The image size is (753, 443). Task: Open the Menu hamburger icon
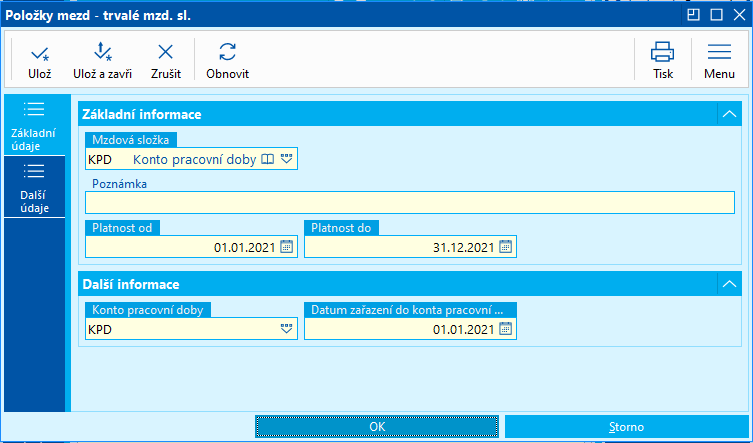click(719, 52)
